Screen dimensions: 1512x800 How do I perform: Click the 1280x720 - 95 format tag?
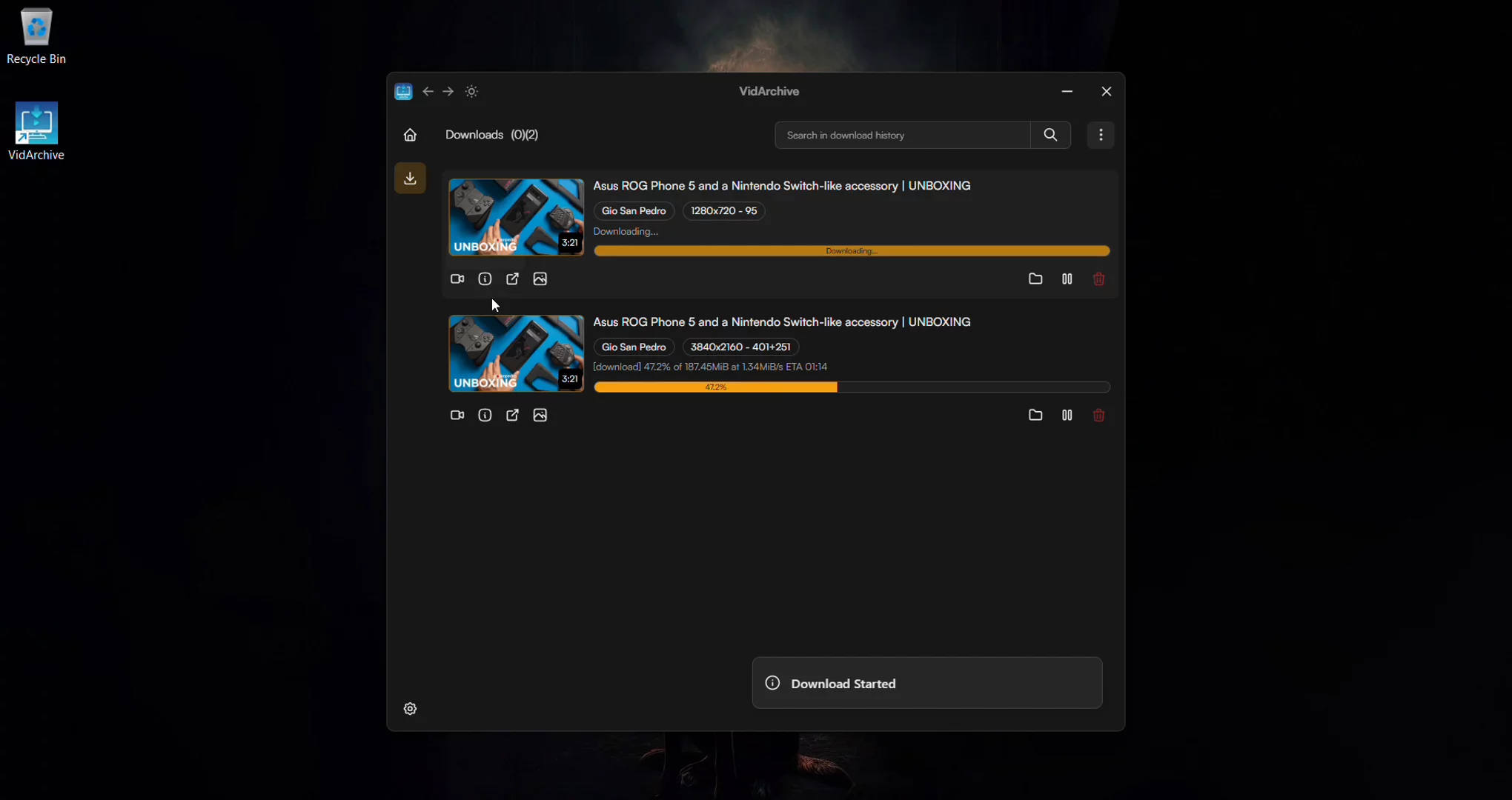pos(724,211)
